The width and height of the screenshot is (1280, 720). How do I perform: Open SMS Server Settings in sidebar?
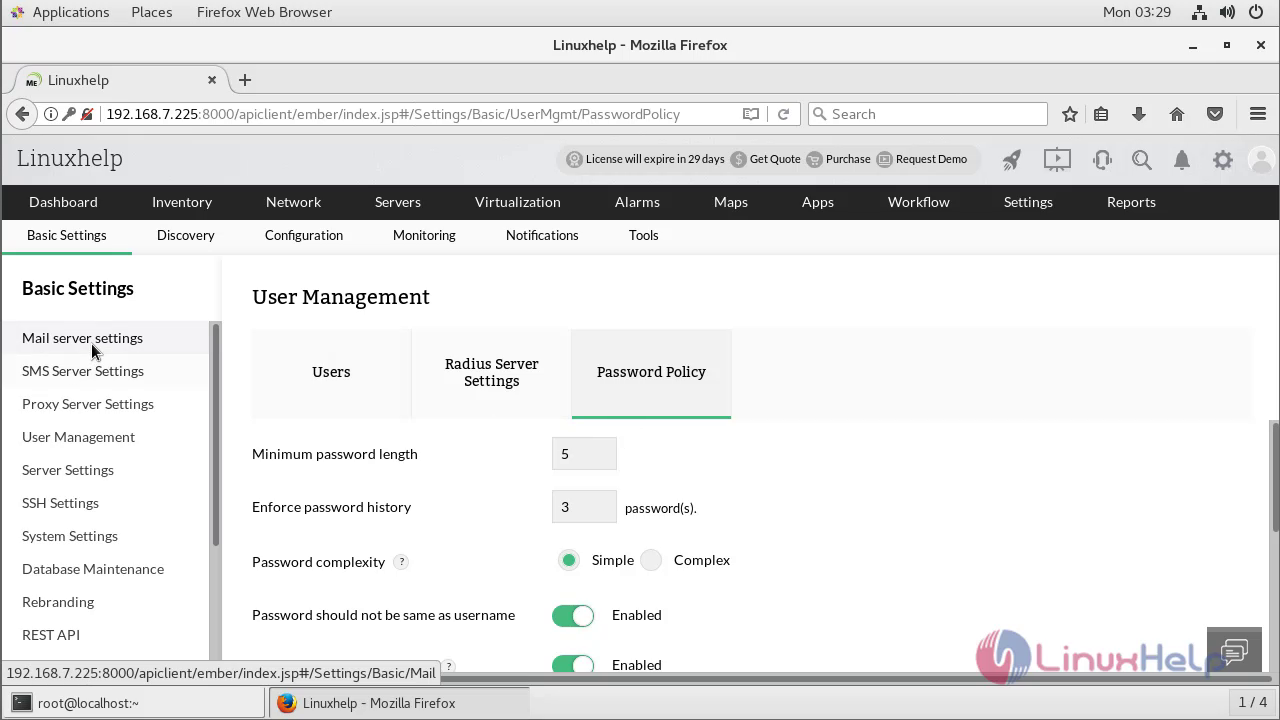(83, 371)
